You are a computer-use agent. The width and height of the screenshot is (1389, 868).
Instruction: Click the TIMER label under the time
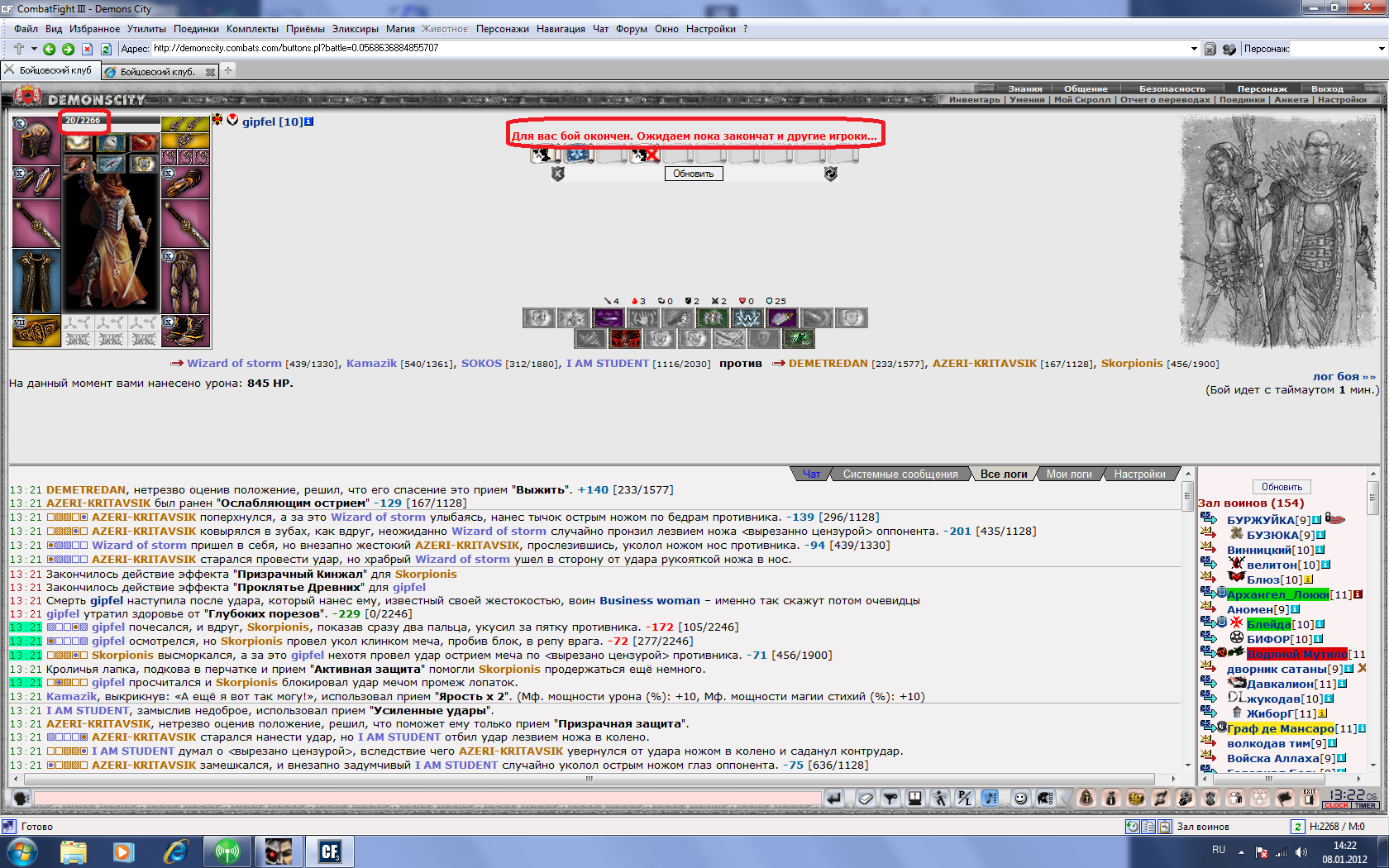1365,805
